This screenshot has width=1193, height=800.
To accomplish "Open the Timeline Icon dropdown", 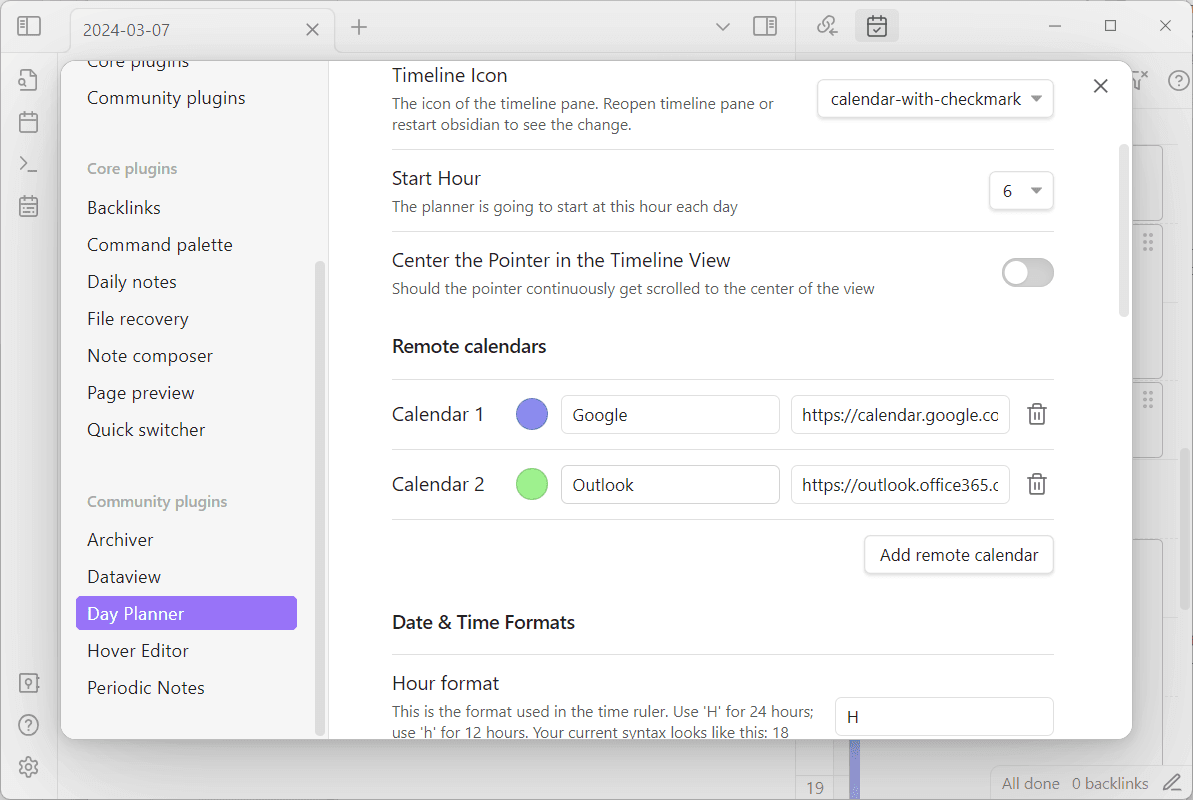I will [934, 98].
